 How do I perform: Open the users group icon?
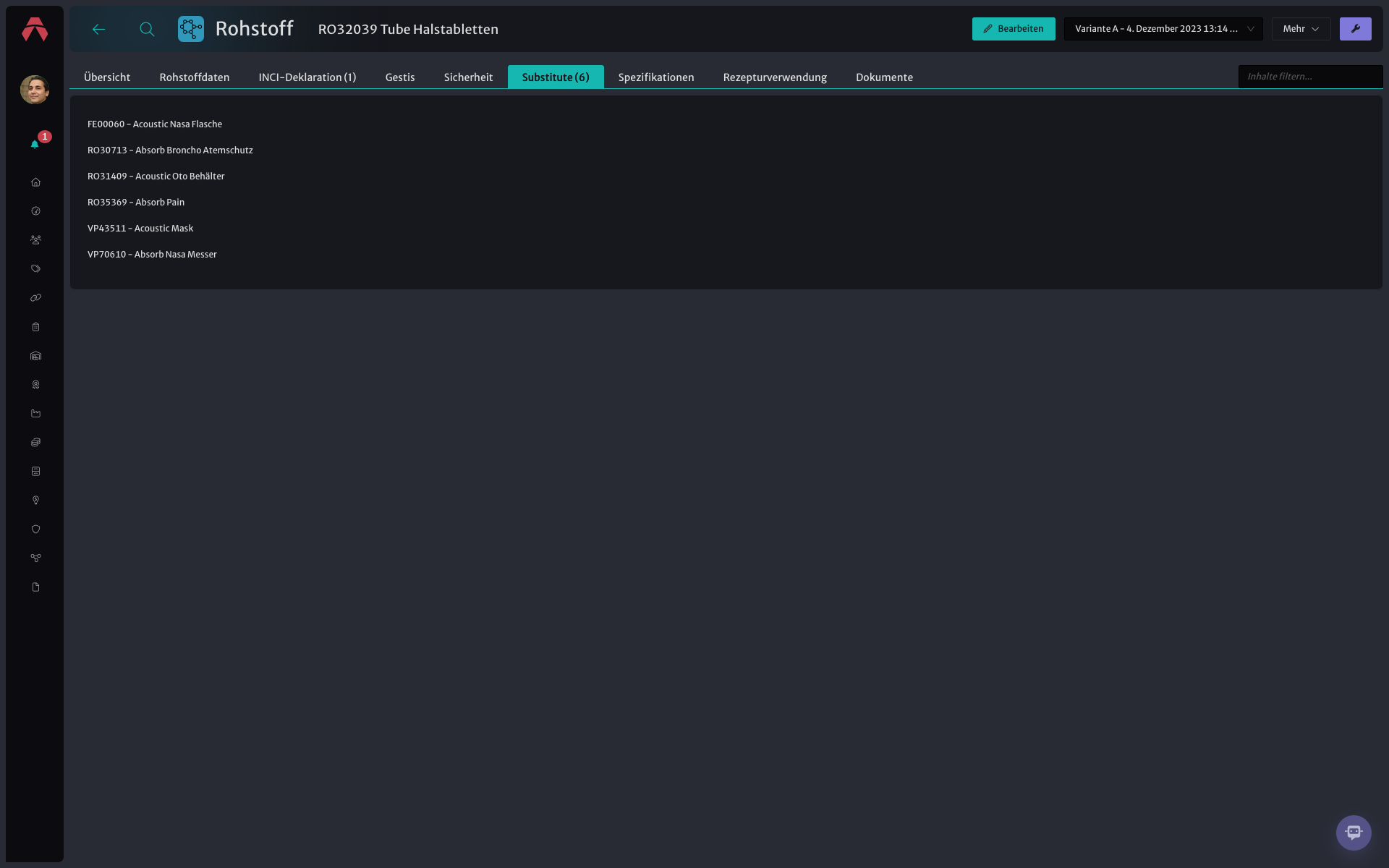[x=35, y=240]
